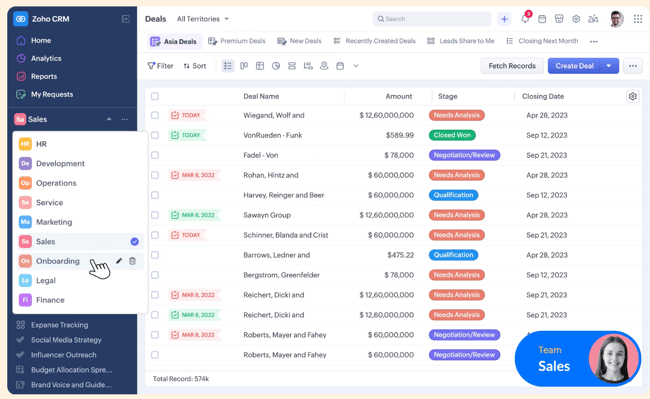Collapse the sidebar with the toggle icon

click(126, 19)
